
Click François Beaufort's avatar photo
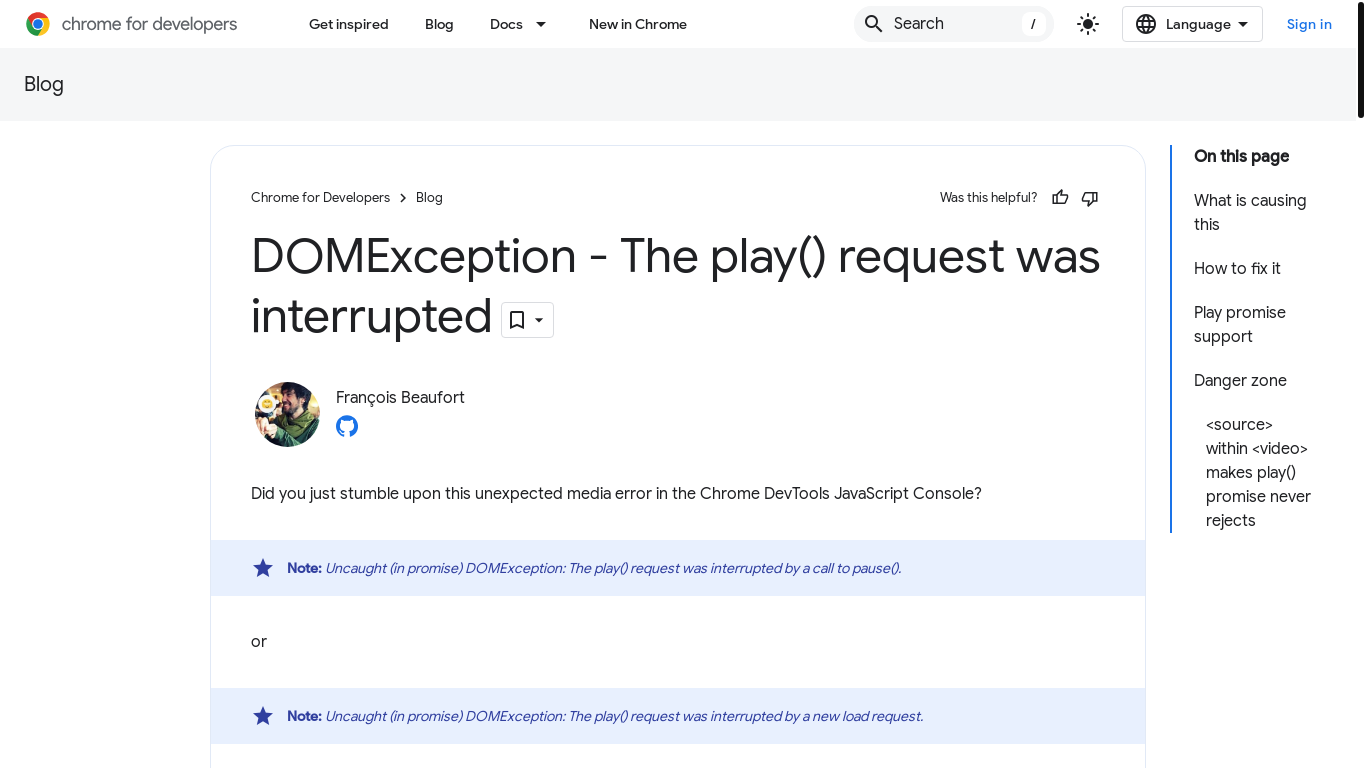[x=287, y=414]
